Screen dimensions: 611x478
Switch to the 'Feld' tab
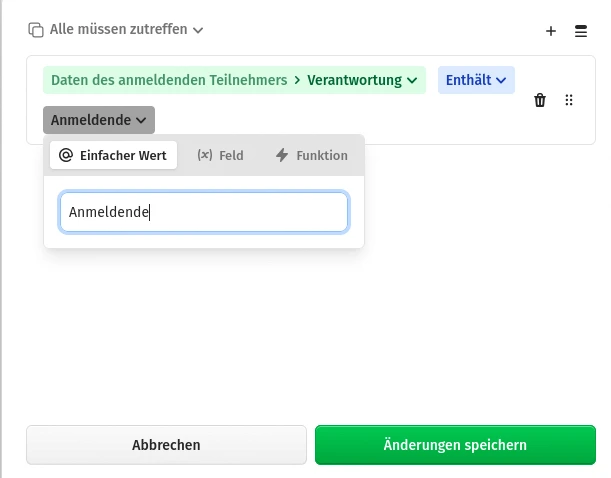pos(220,155)
